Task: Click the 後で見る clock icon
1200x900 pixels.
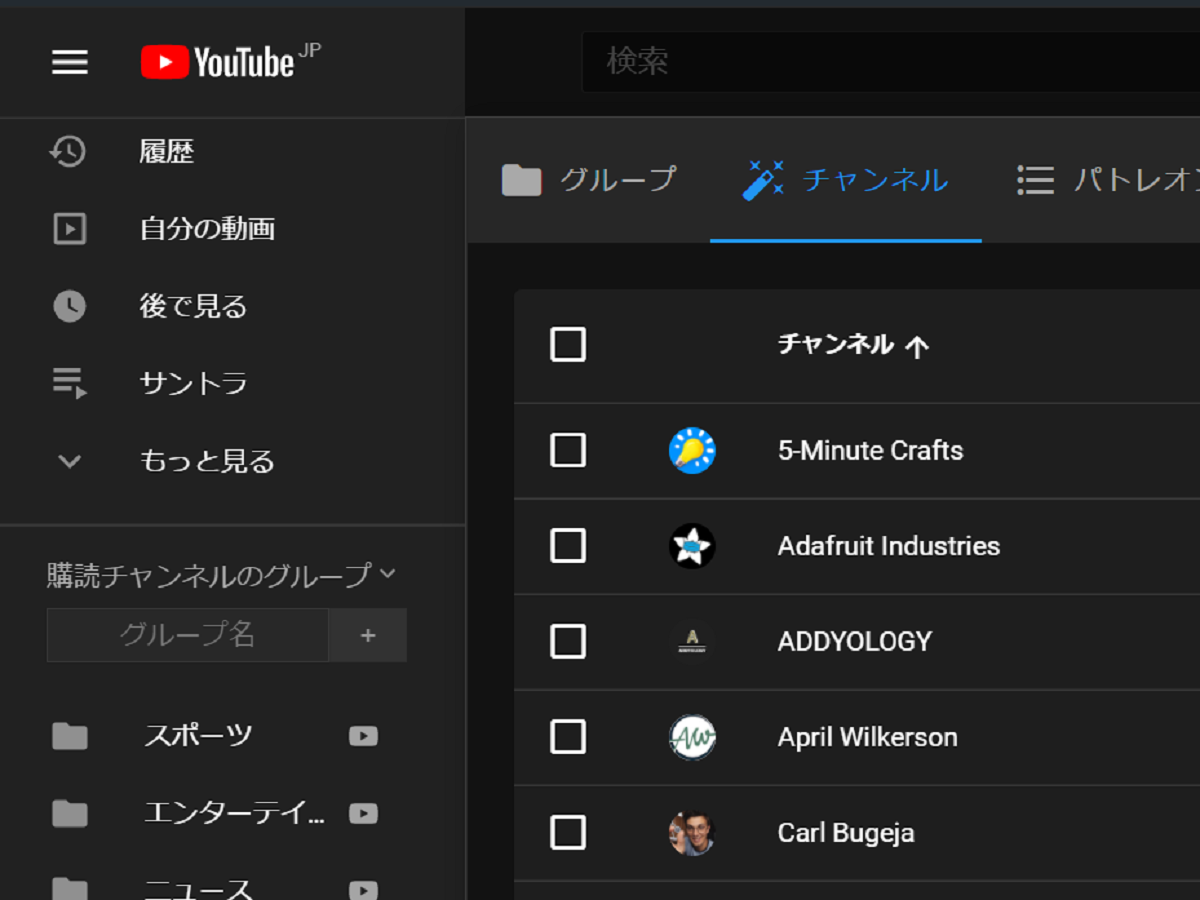Action: [x=69, y=306]
